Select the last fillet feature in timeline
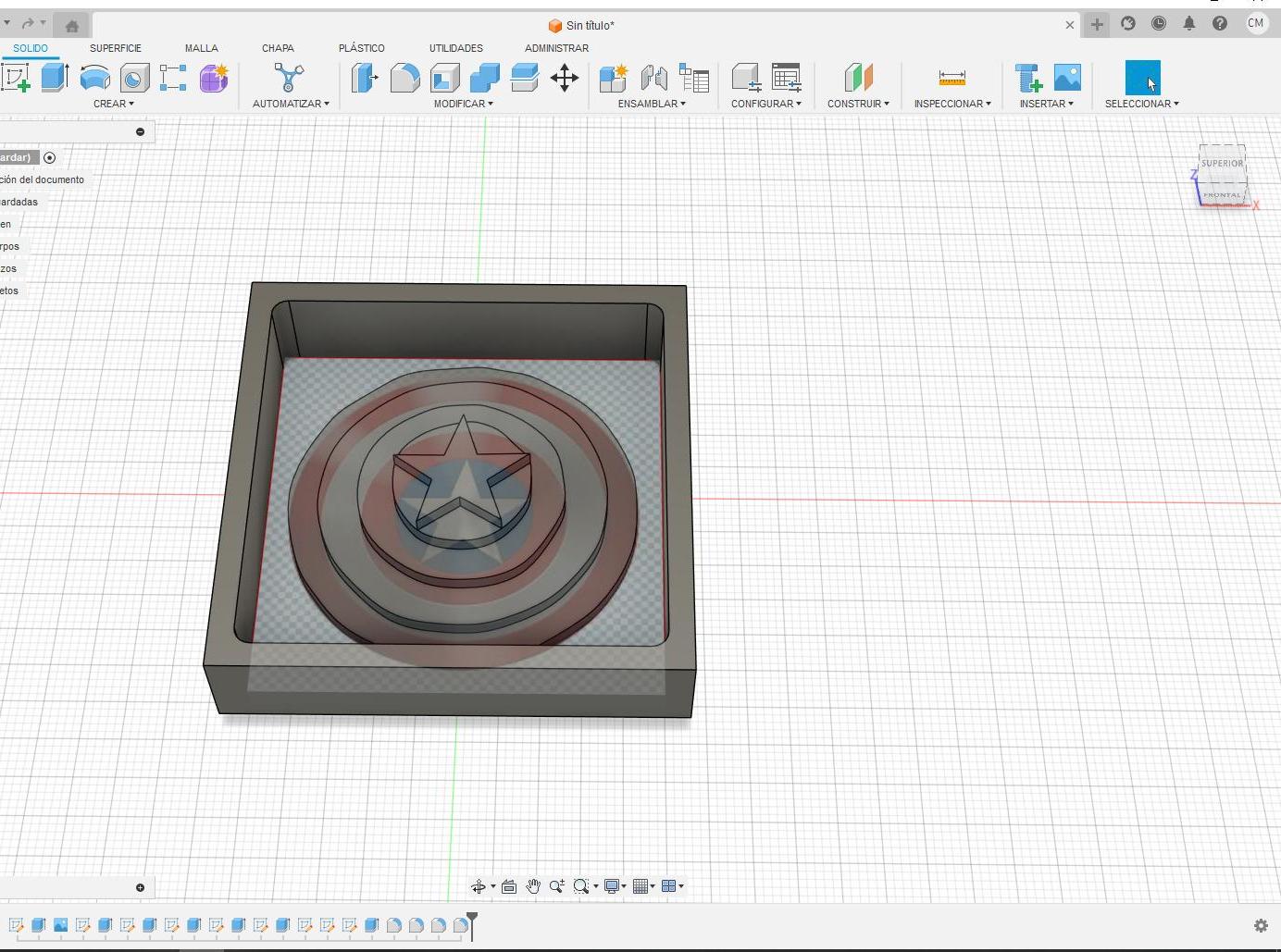 pyautogui.click(x=461, y=925)
